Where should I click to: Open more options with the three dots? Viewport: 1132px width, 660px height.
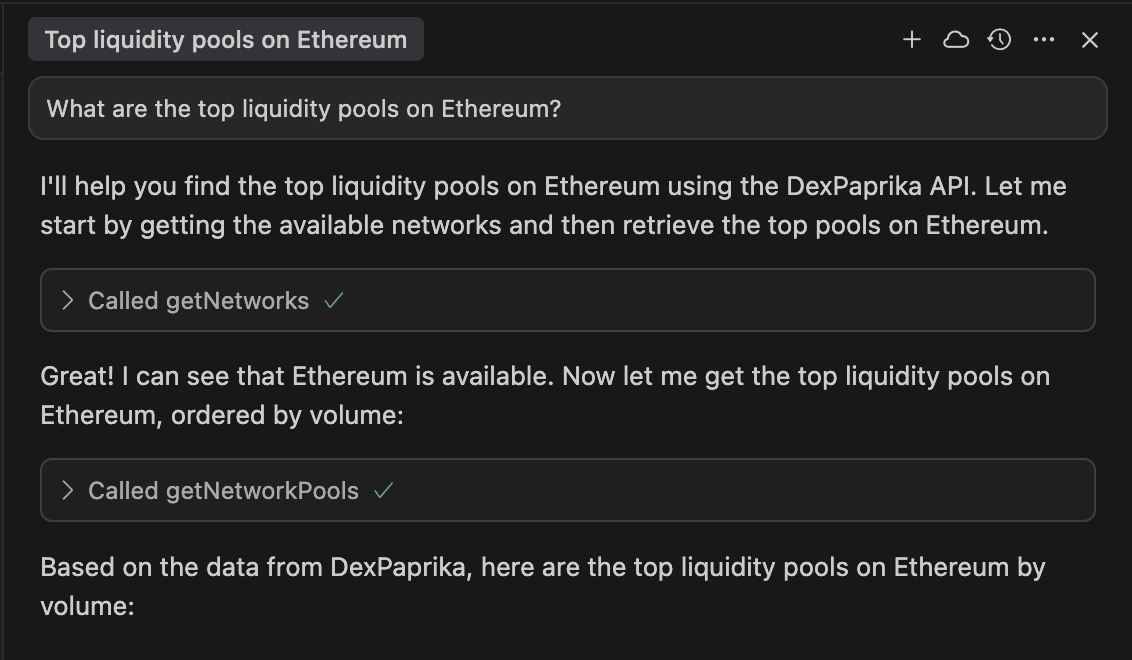pos(1044,40)
